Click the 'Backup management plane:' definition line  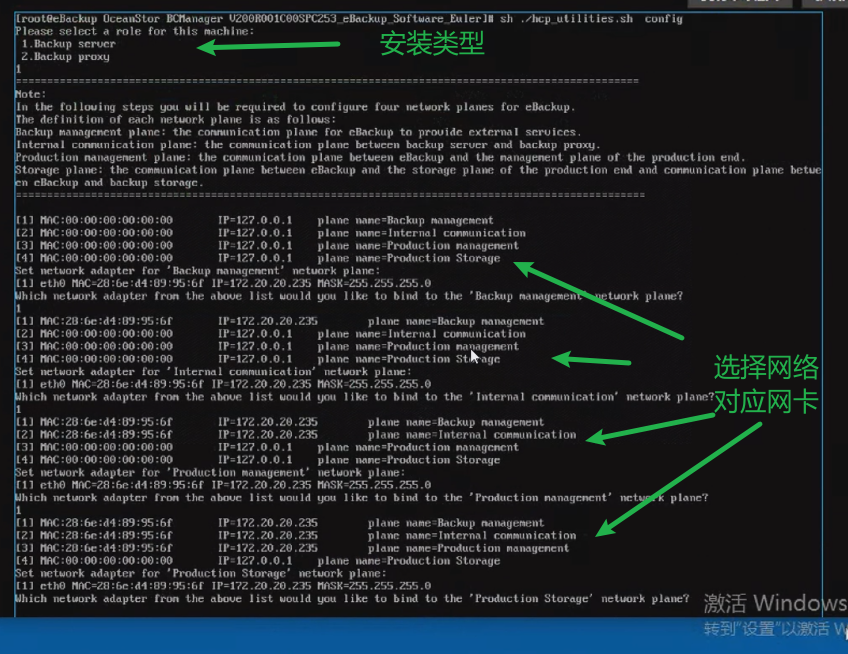(x=297, y=132)
